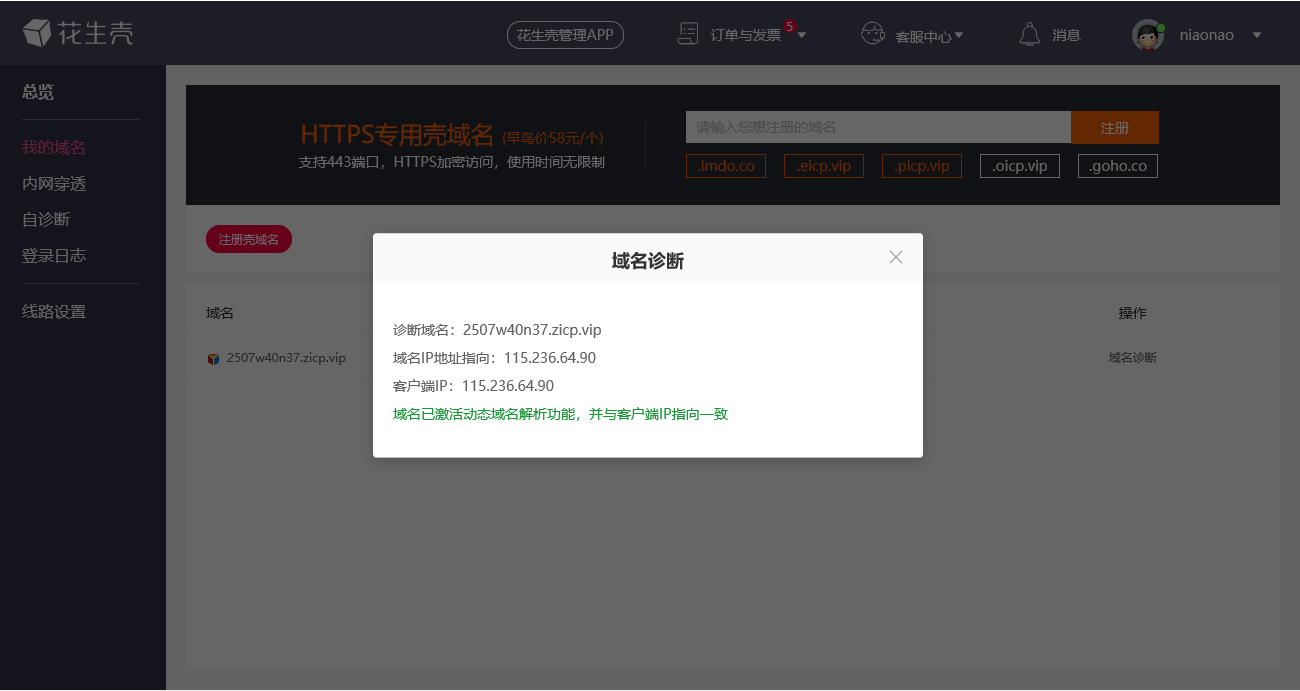Click the niaonao avatar picture
This screenshot has width=1300, height=691.
click(x=1148, y=34)
